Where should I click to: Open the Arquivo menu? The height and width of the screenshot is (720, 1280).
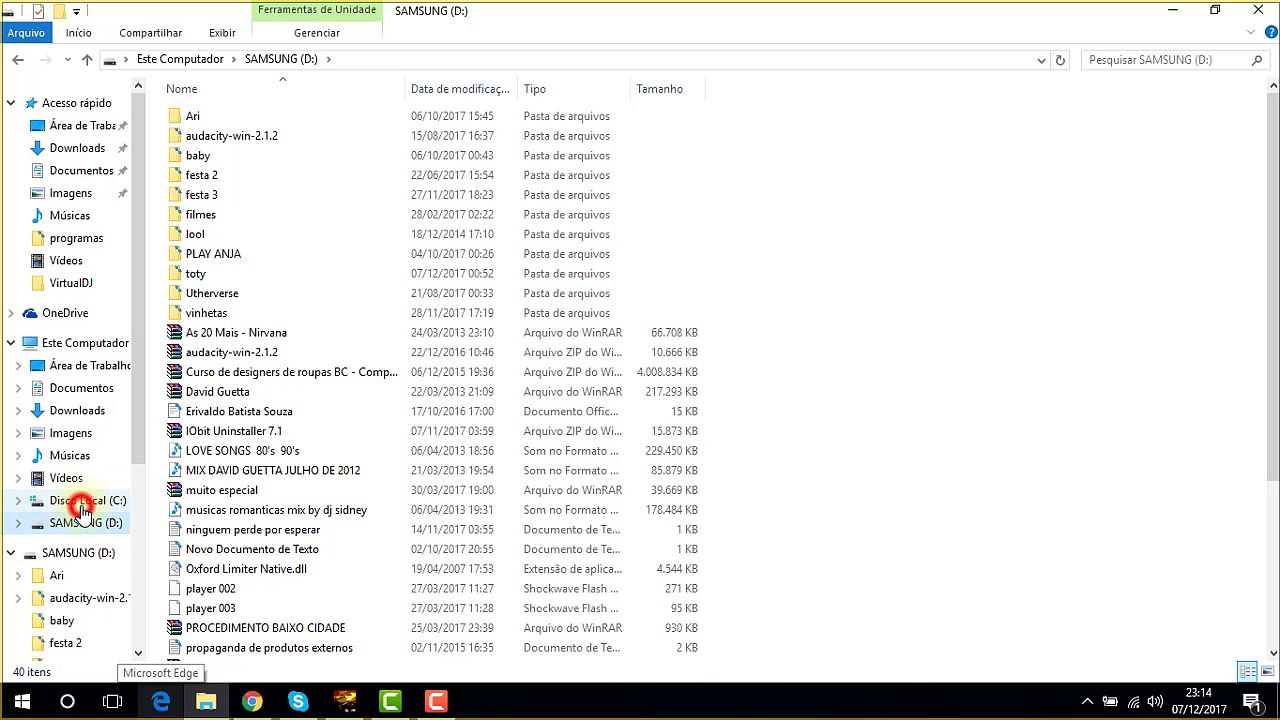[26, 33]
